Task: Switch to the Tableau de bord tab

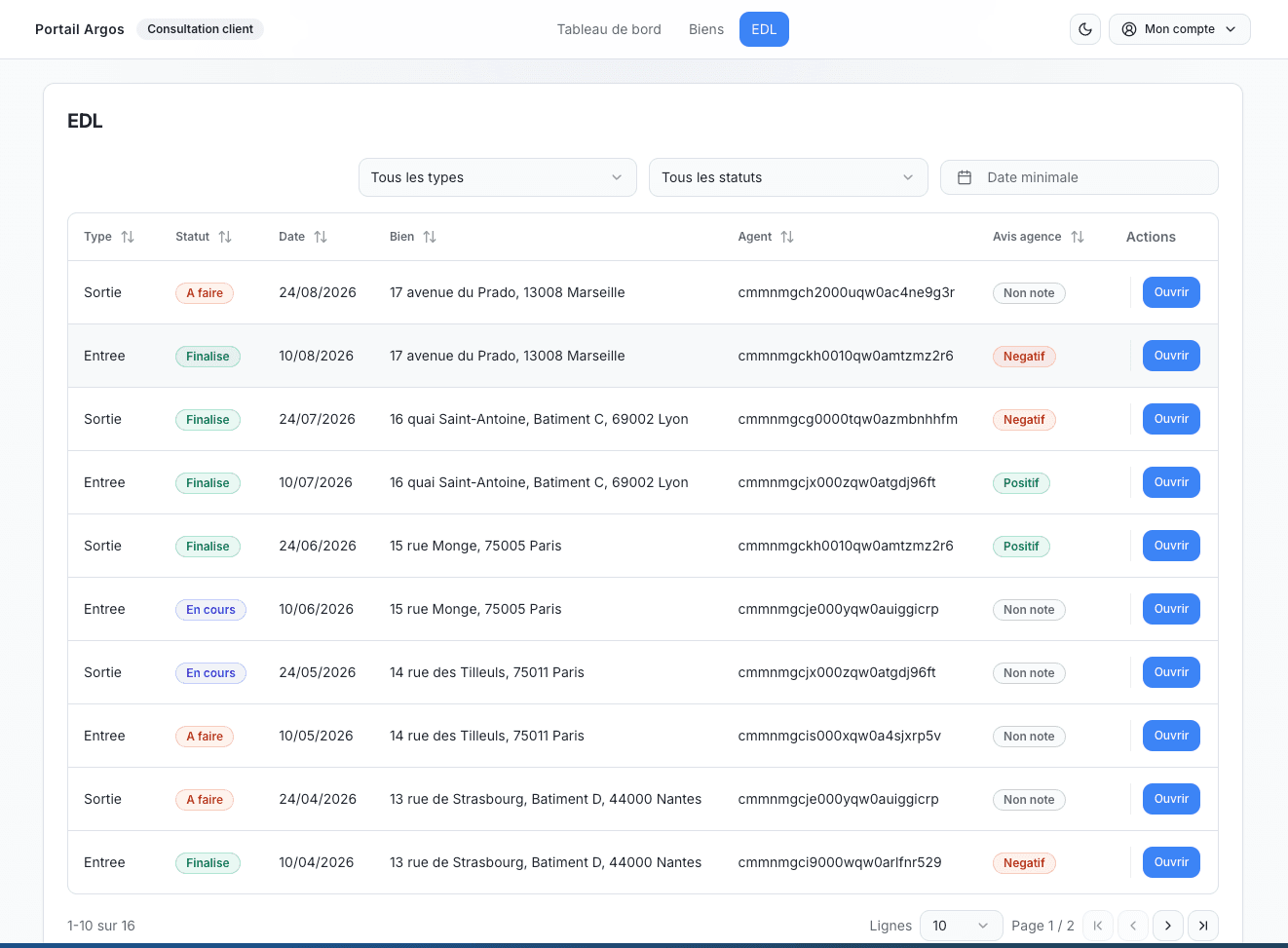Action: pos(609,29)
